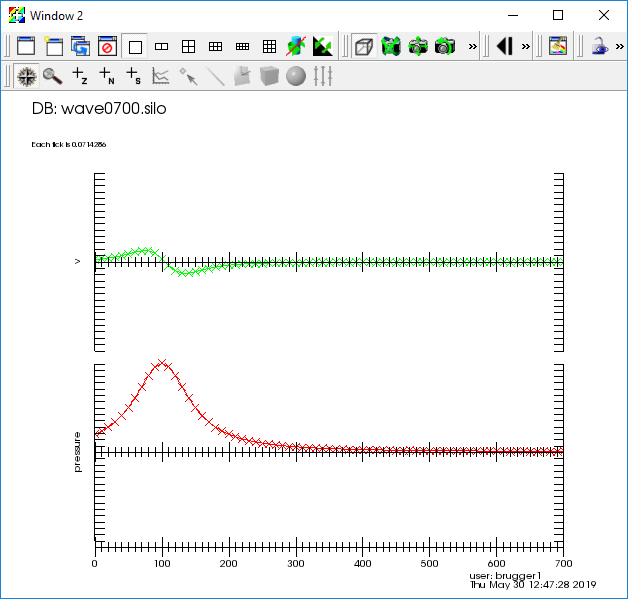Enable the line tool

click(x=215, y=76)
